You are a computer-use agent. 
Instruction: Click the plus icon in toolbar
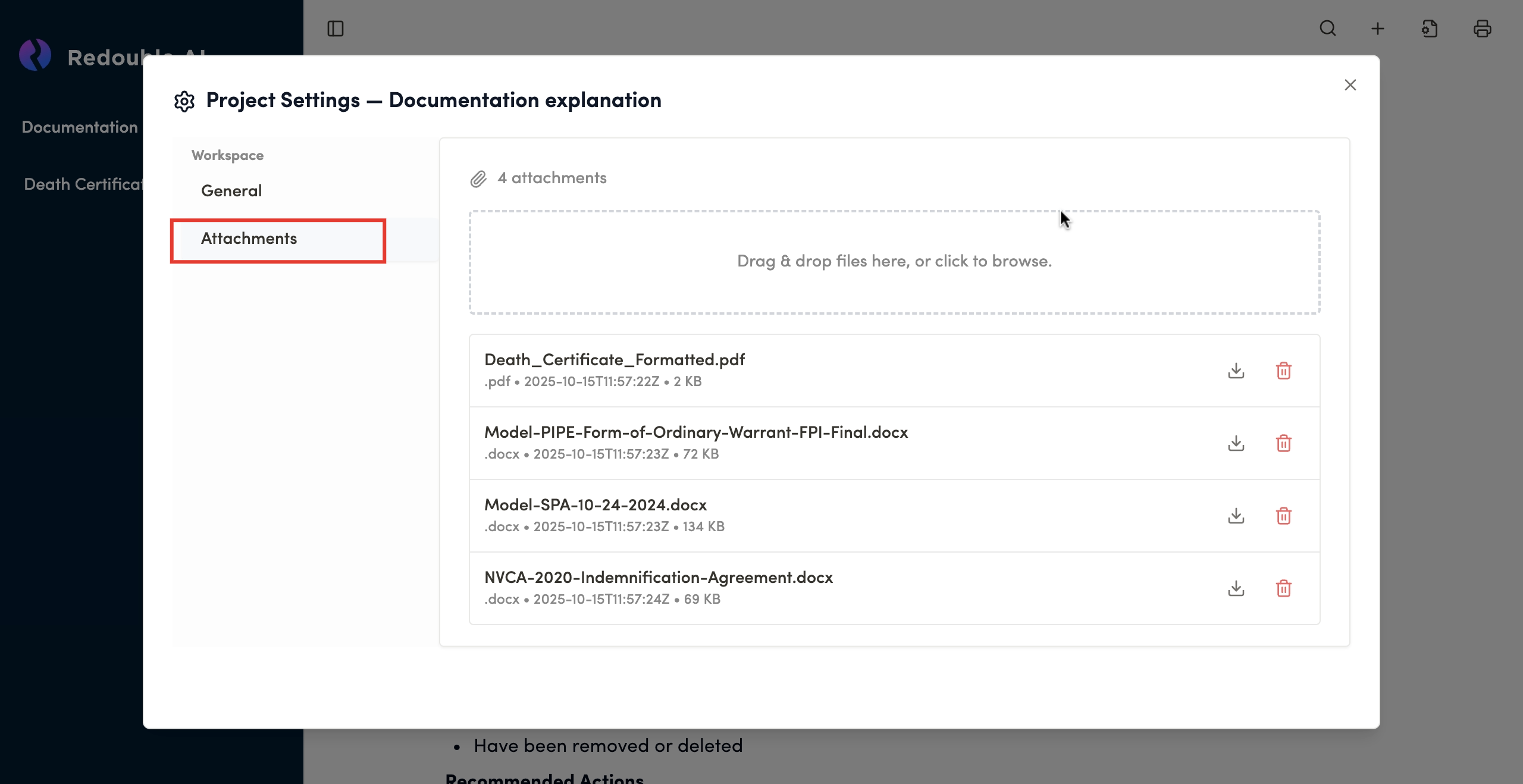pyautogui.click(x=1377, y=29)
